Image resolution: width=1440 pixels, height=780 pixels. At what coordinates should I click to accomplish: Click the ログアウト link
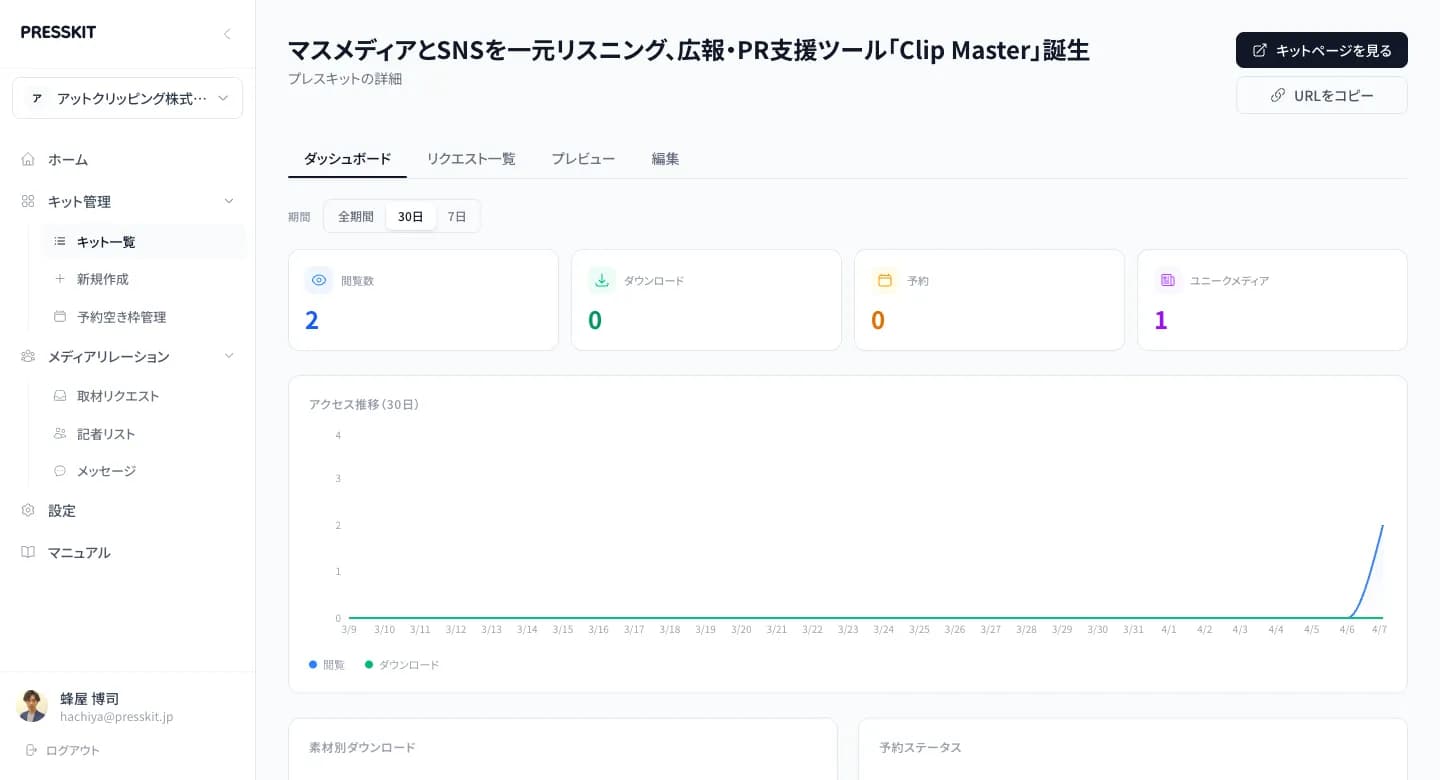[62, 750]
